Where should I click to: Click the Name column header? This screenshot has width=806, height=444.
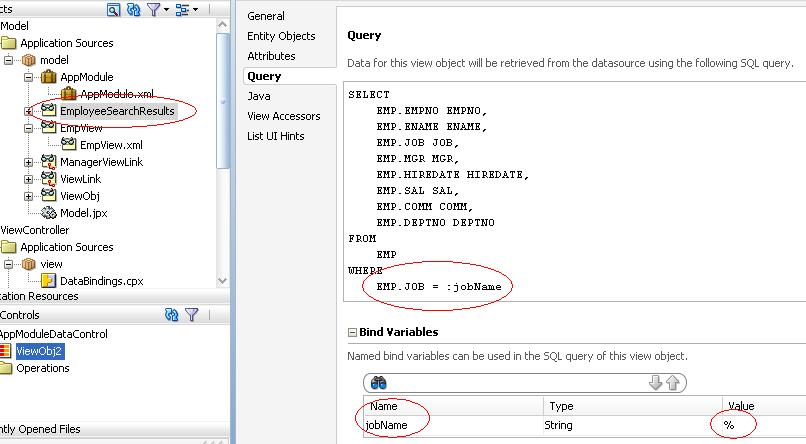tap(453, 406)
